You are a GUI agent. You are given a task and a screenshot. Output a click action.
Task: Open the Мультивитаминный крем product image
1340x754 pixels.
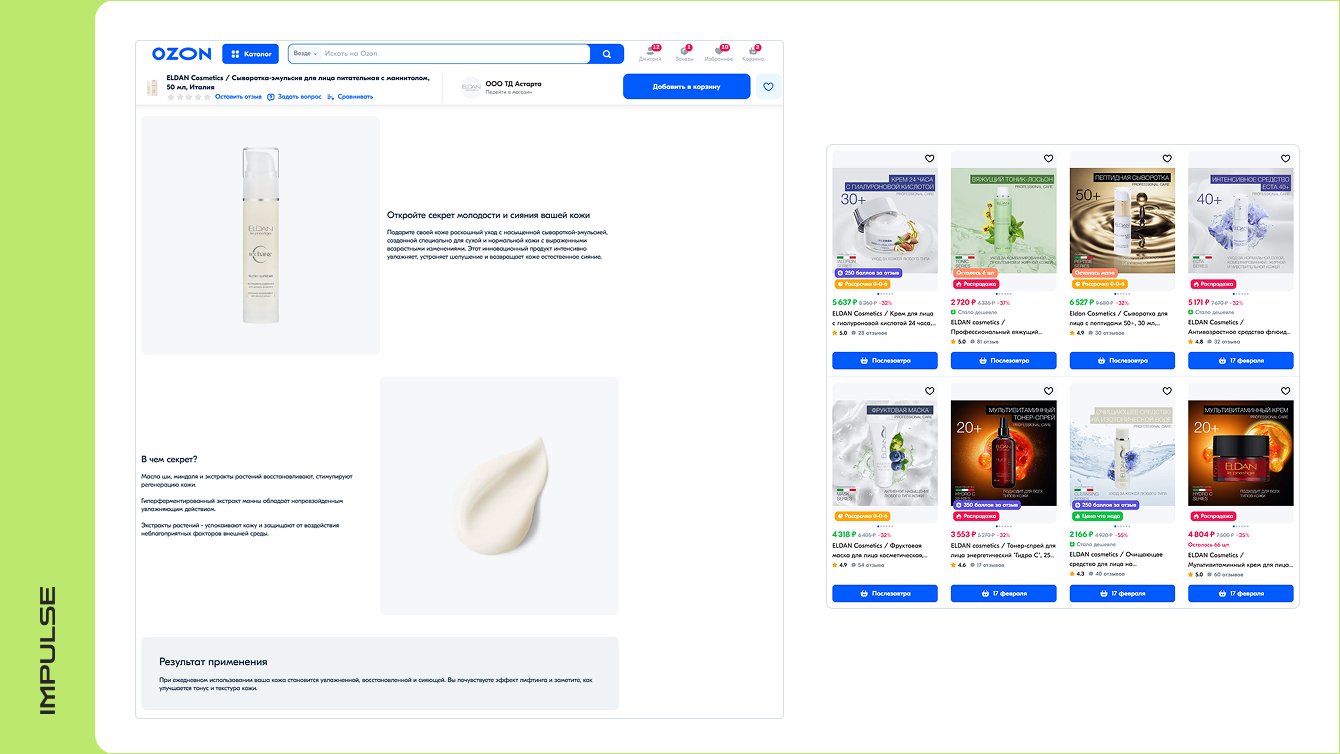click(1241, 453)
